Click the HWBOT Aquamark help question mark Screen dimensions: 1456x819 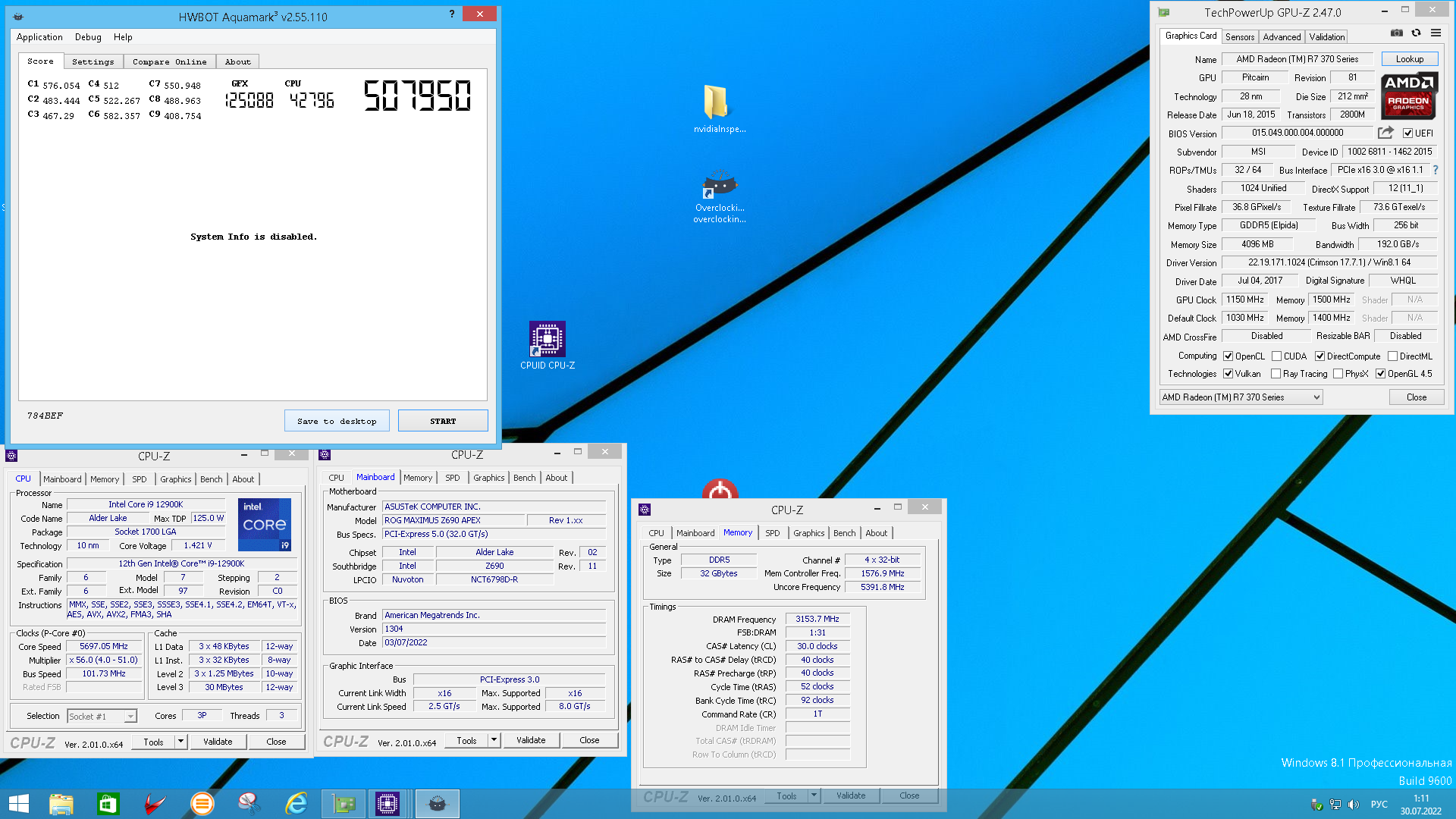452,14
